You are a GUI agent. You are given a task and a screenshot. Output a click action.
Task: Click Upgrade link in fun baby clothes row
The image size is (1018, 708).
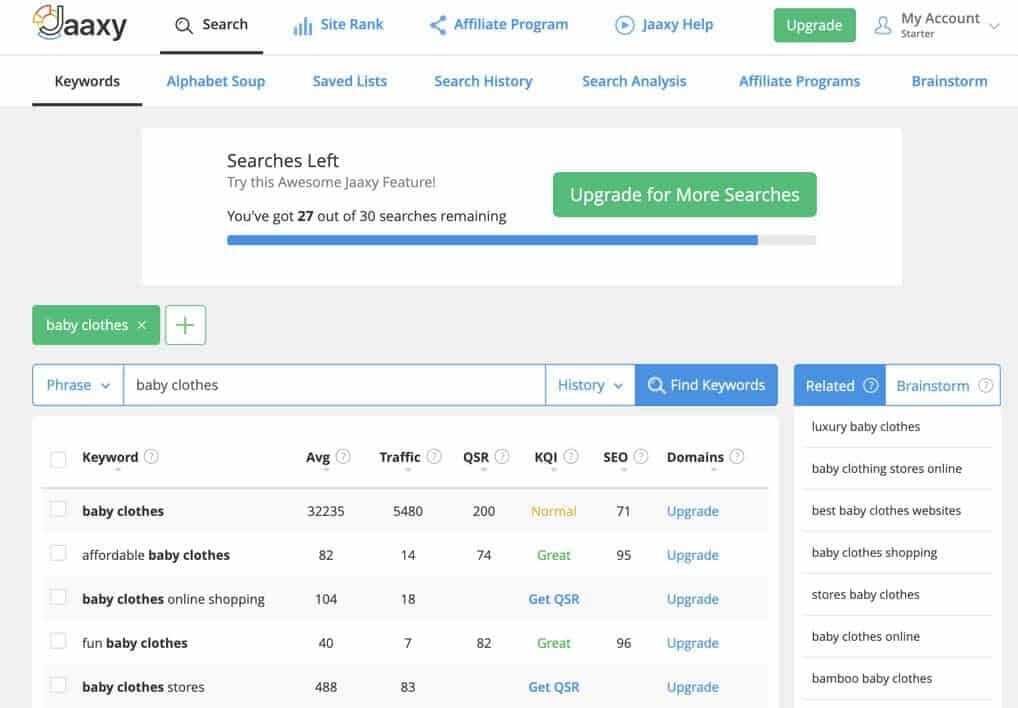click(692, 643)
